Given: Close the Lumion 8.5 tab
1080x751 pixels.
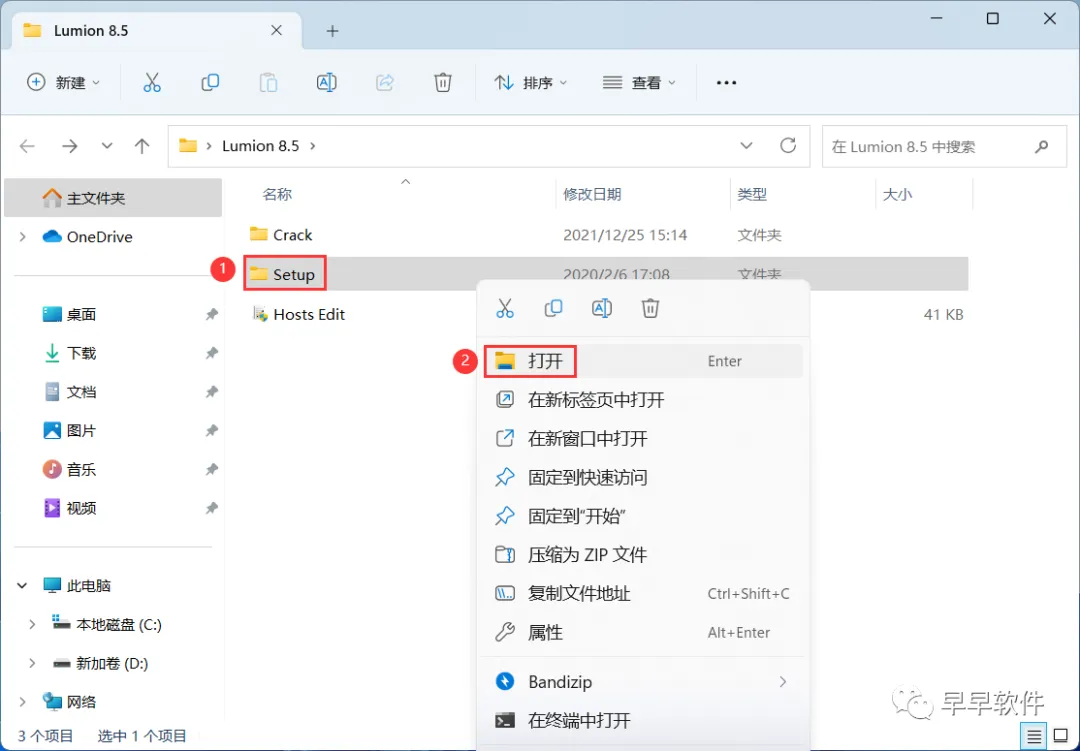Looking at the screenshot, I should [x=276, y=30].
